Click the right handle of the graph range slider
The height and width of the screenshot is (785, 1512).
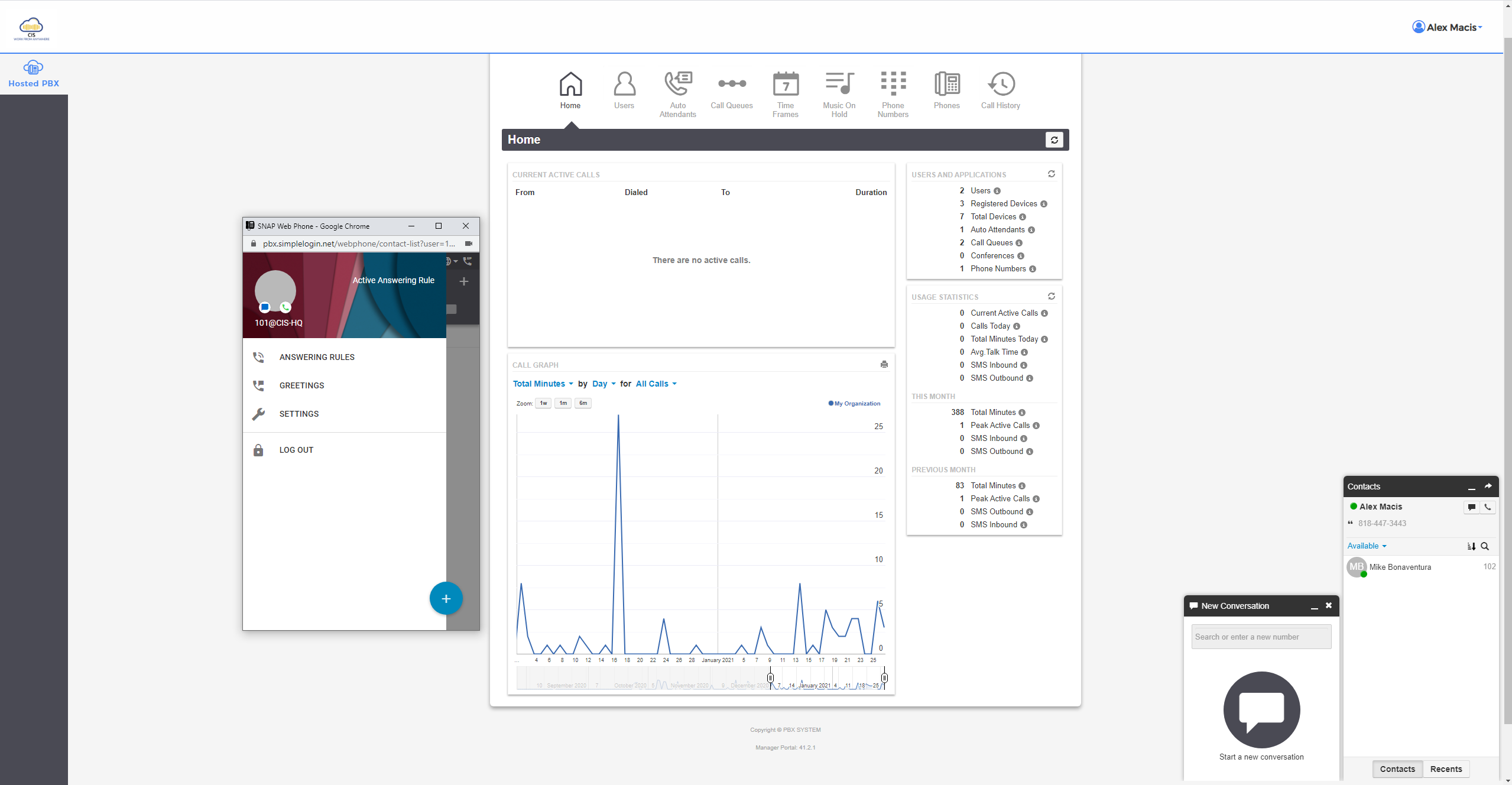884,678
